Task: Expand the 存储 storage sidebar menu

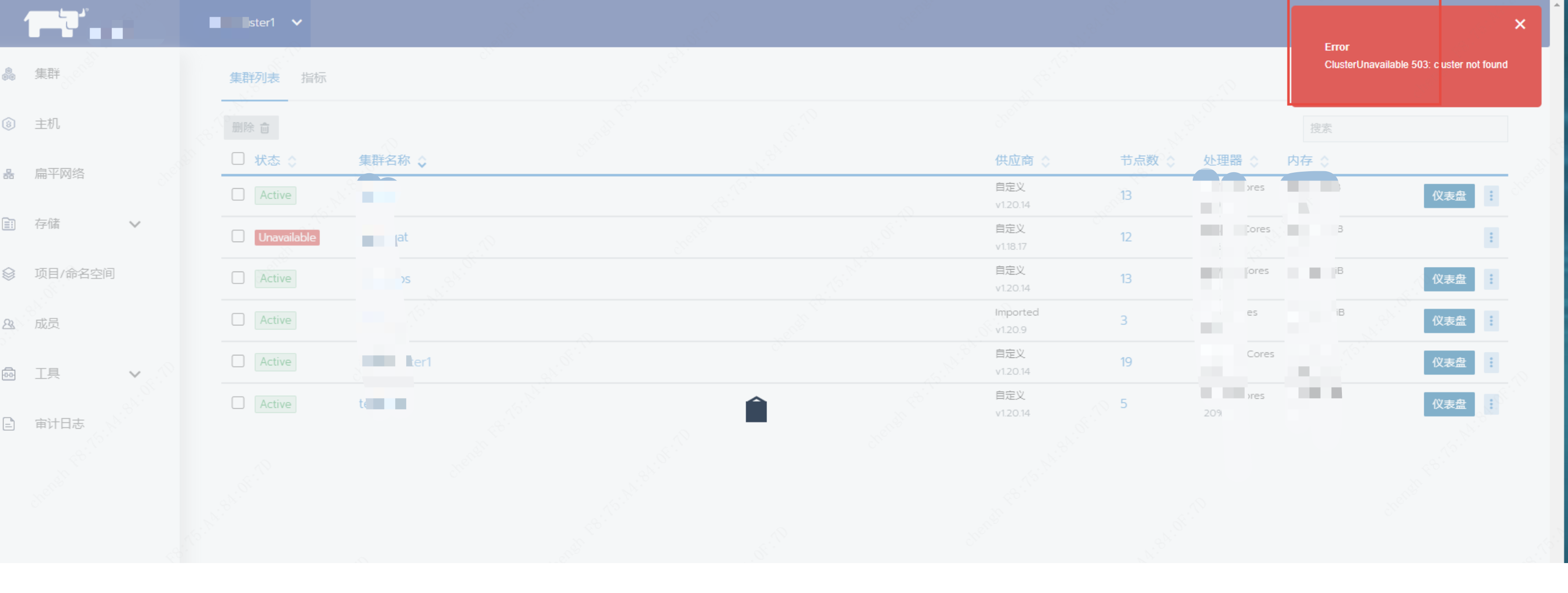Action: coord(135,224)
